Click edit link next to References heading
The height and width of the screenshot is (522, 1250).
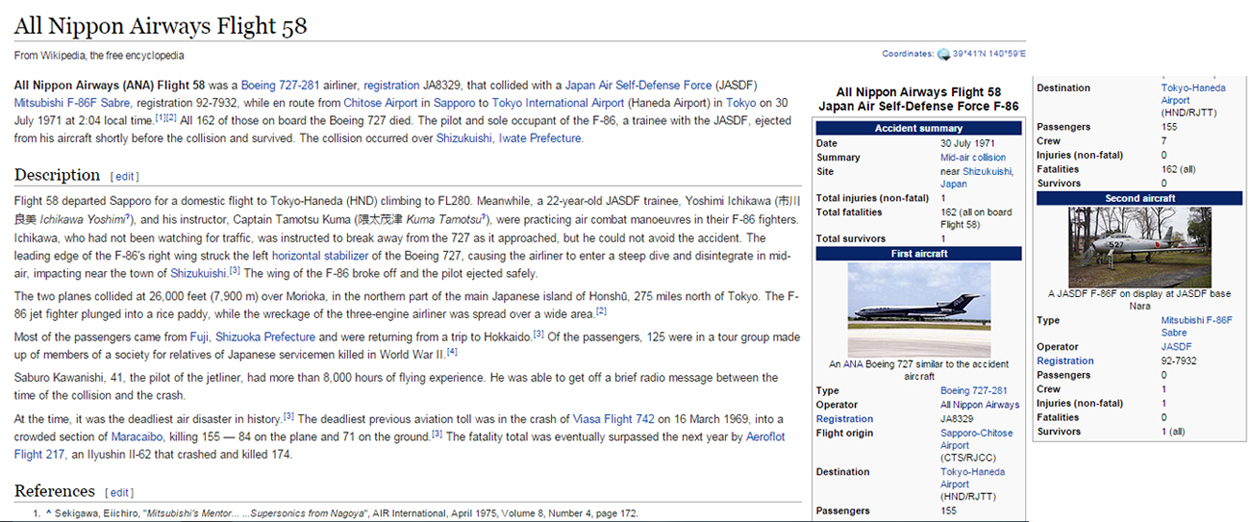coord(119,493)
